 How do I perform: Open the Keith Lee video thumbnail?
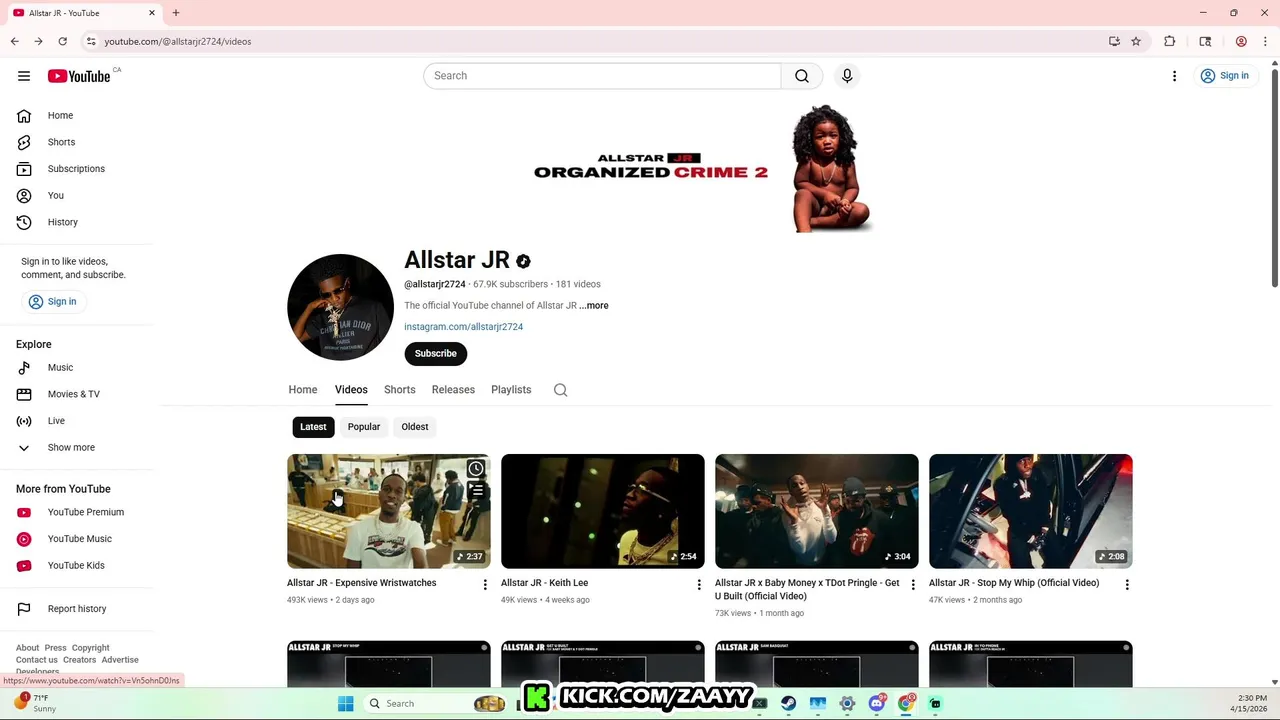(603, 511)
